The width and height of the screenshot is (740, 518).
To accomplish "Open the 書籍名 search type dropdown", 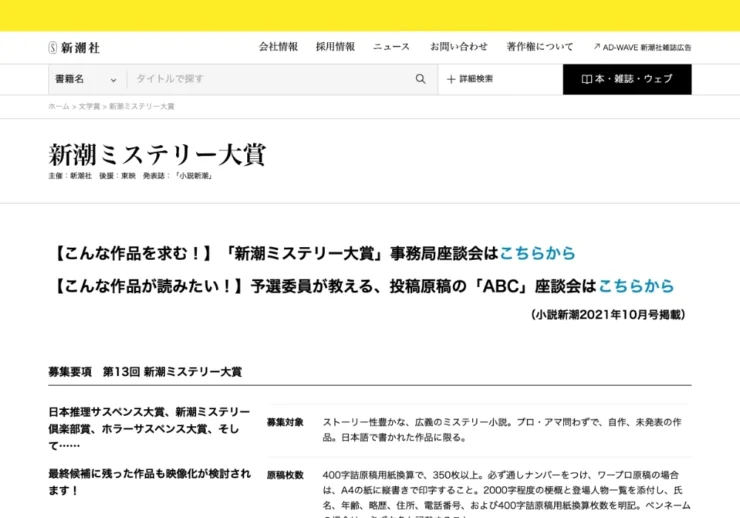I will 87,79.
